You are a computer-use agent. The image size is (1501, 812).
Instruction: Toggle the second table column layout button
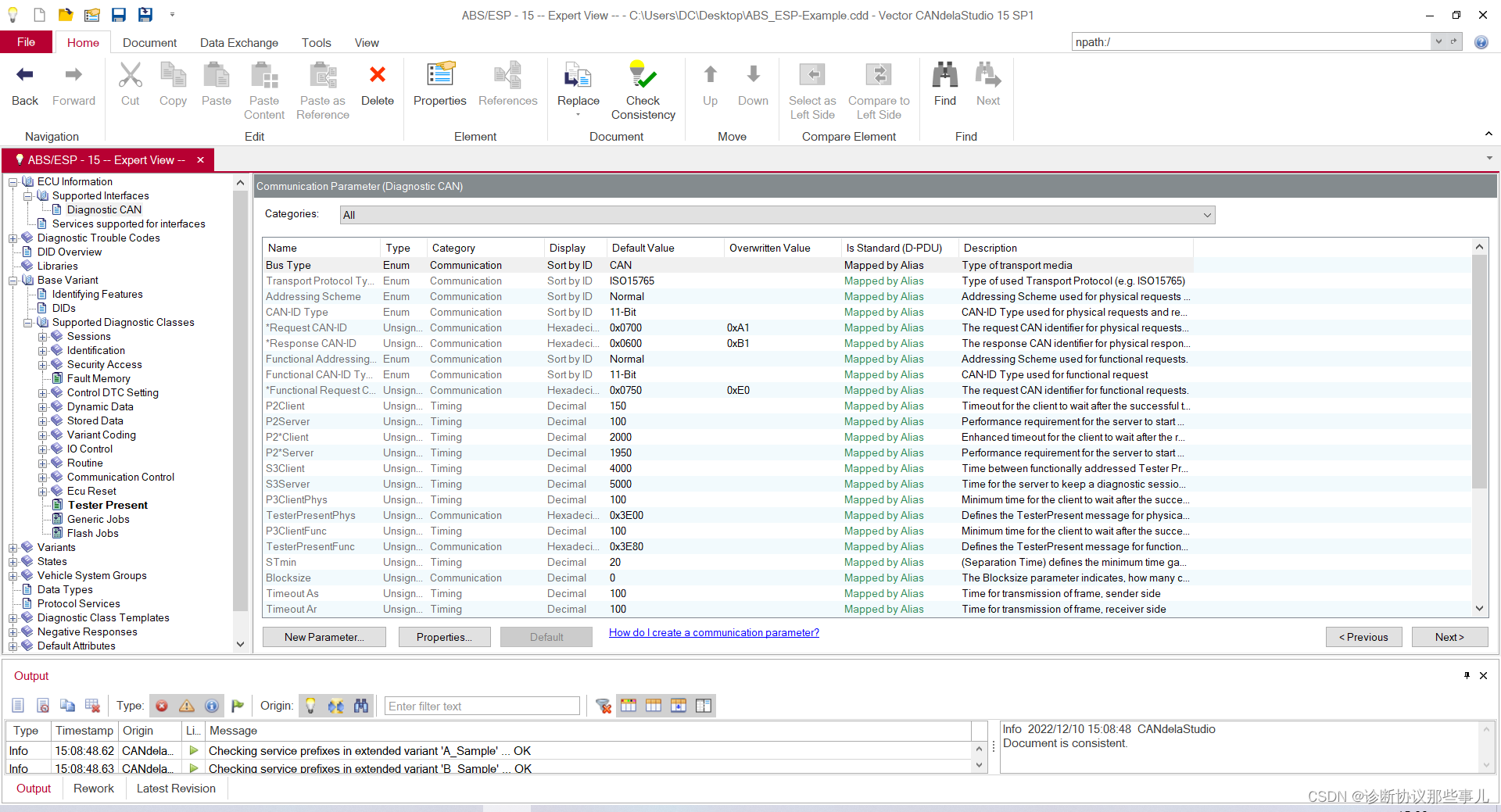(654, 706)
